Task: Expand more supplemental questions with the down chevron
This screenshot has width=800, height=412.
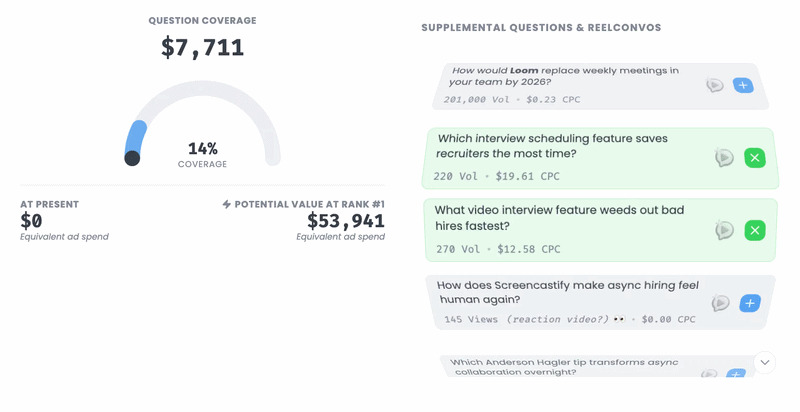Action: click(x=765, y=362)
